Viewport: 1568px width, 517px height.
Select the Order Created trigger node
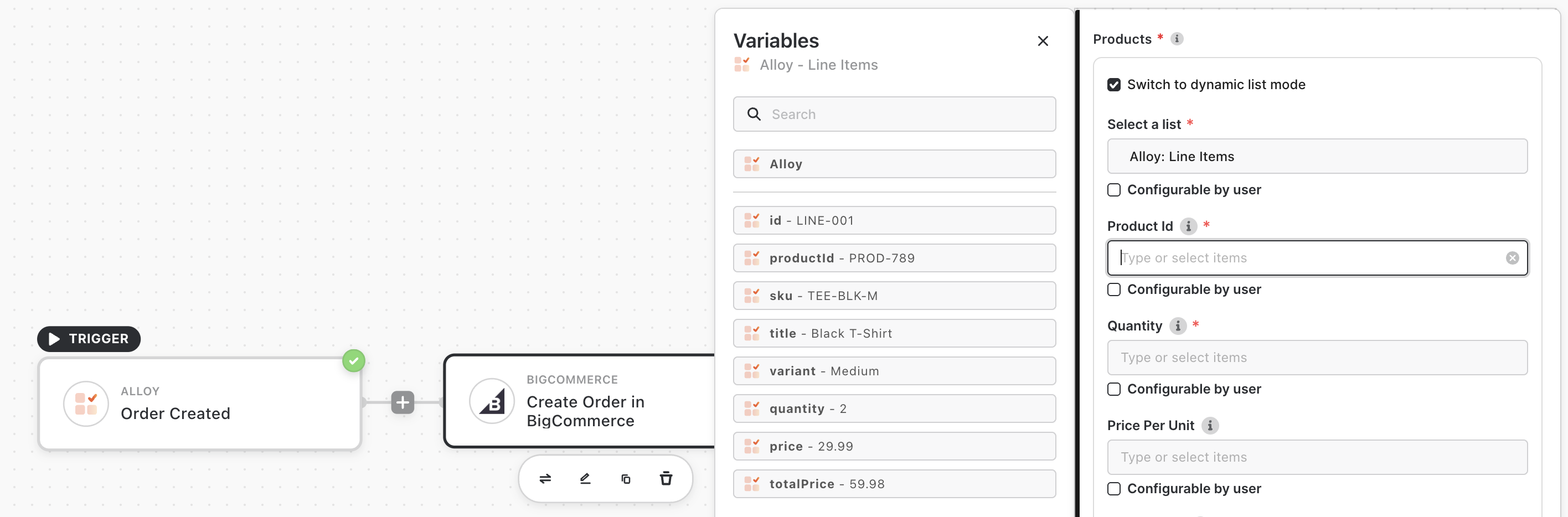point(200,404)
